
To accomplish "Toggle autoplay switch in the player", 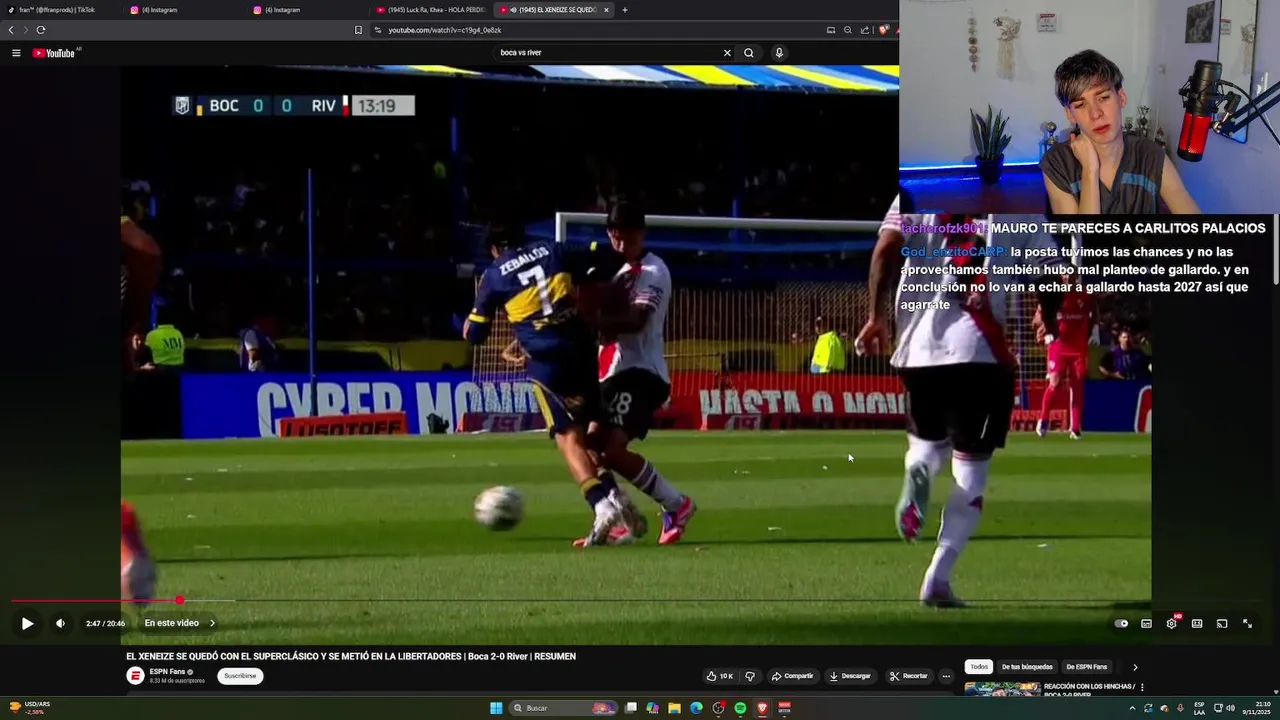I will 1121,623.
